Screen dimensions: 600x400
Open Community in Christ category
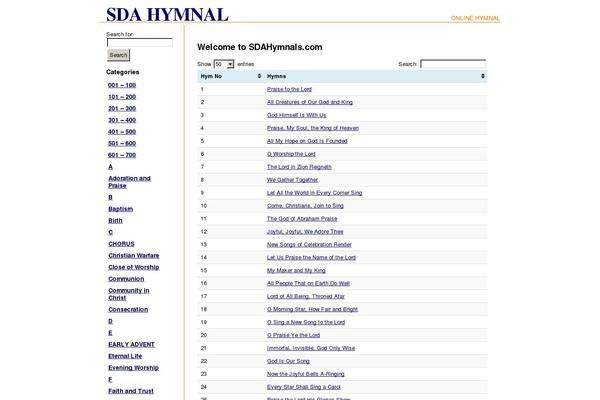click(x=129, y=294)
